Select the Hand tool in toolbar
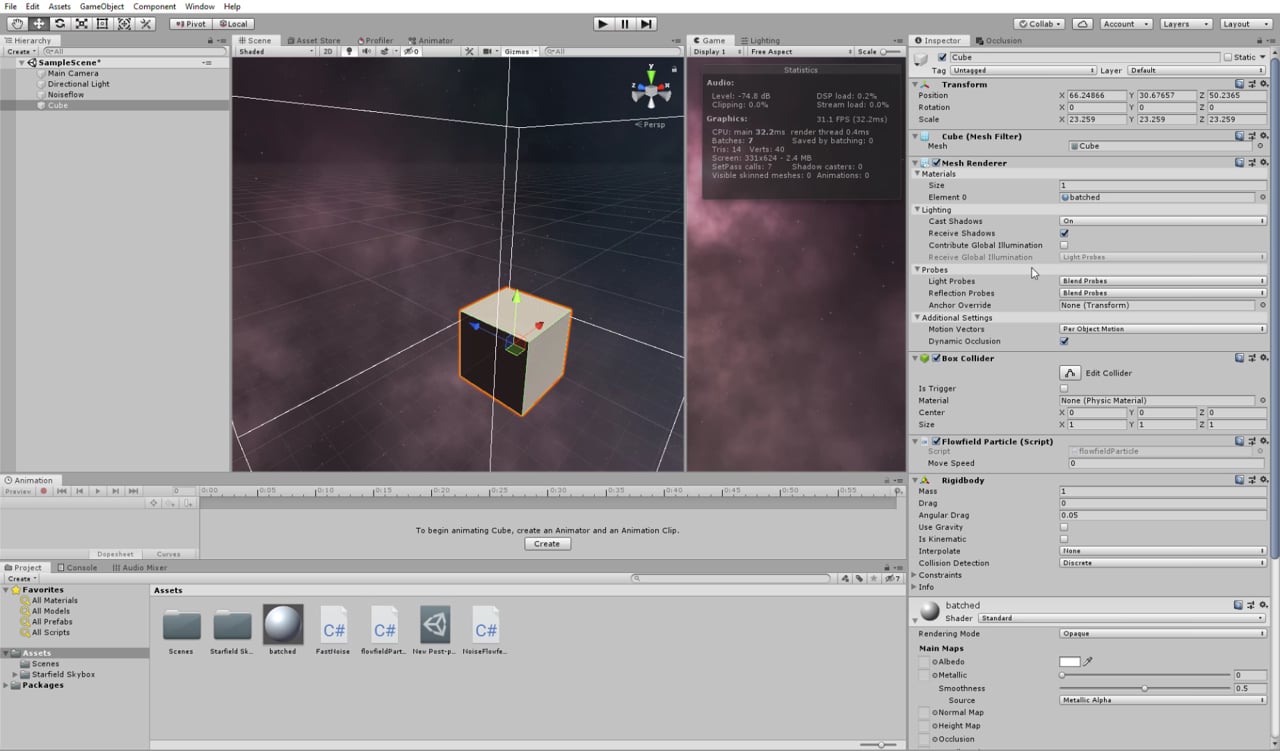 click(x=17, y=23)
